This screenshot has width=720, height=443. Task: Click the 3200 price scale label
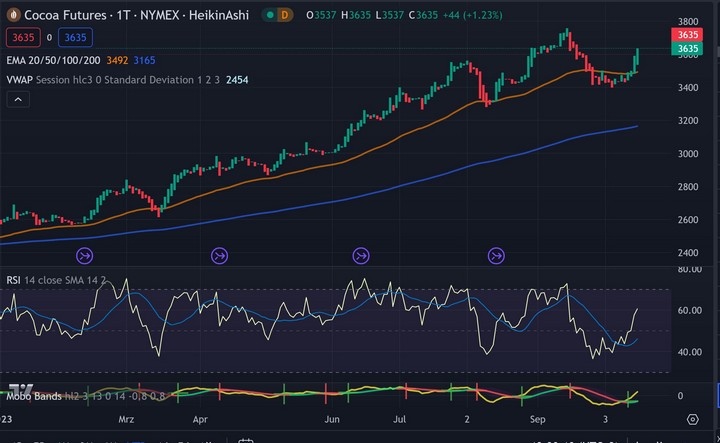point(688,121)
